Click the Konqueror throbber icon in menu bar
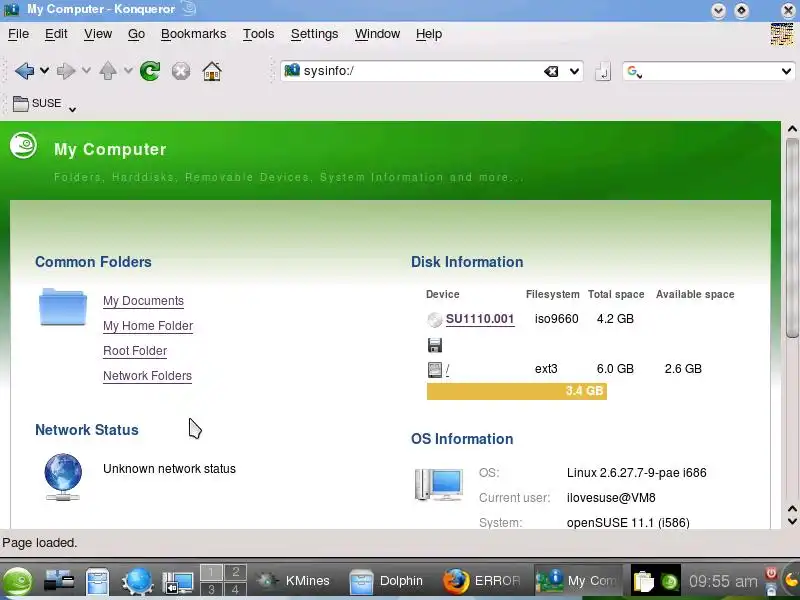The width and height of the screenshot is (800, 600). [x=782, y=34]
